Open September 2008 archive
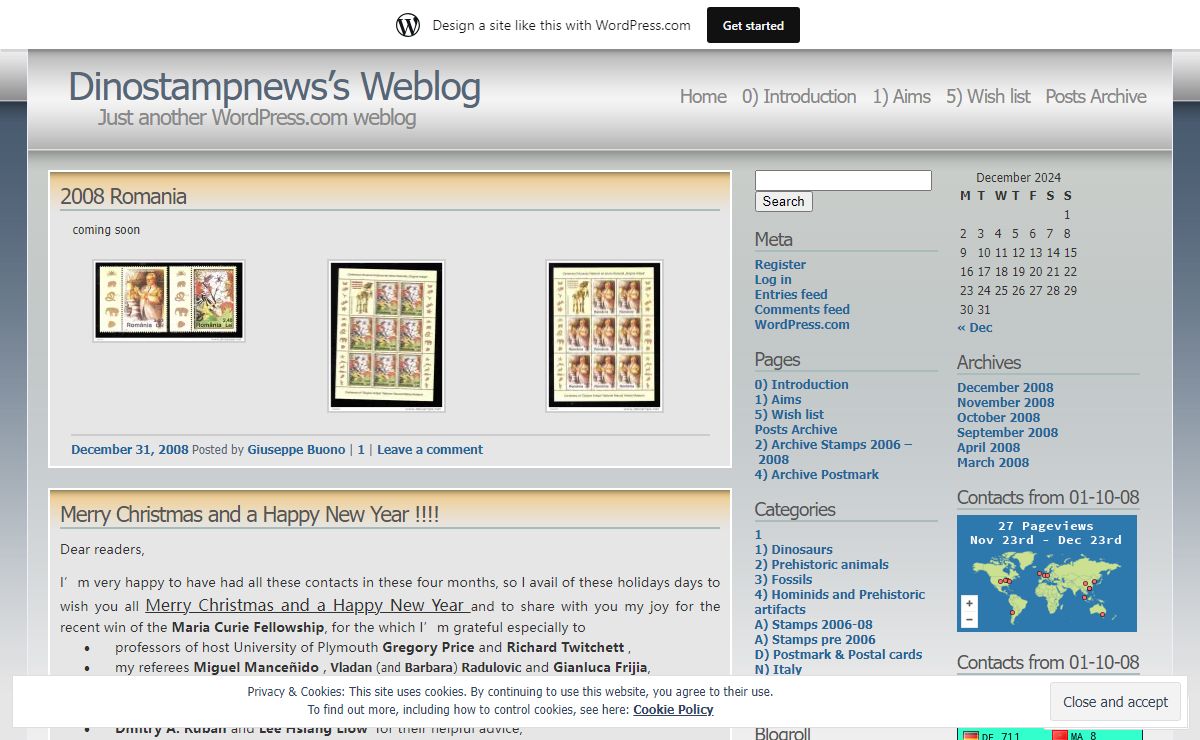This screenshot has height=740, width=1200. pyautogui.click(x=1007, y=433)
